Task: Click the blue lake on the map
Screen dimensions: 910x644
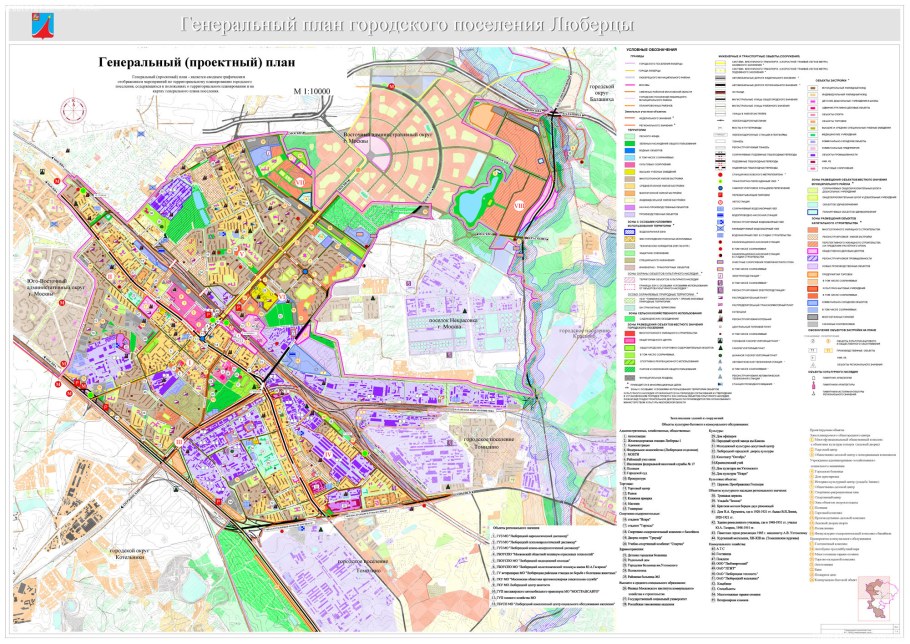Action: [x=471, y=200]
